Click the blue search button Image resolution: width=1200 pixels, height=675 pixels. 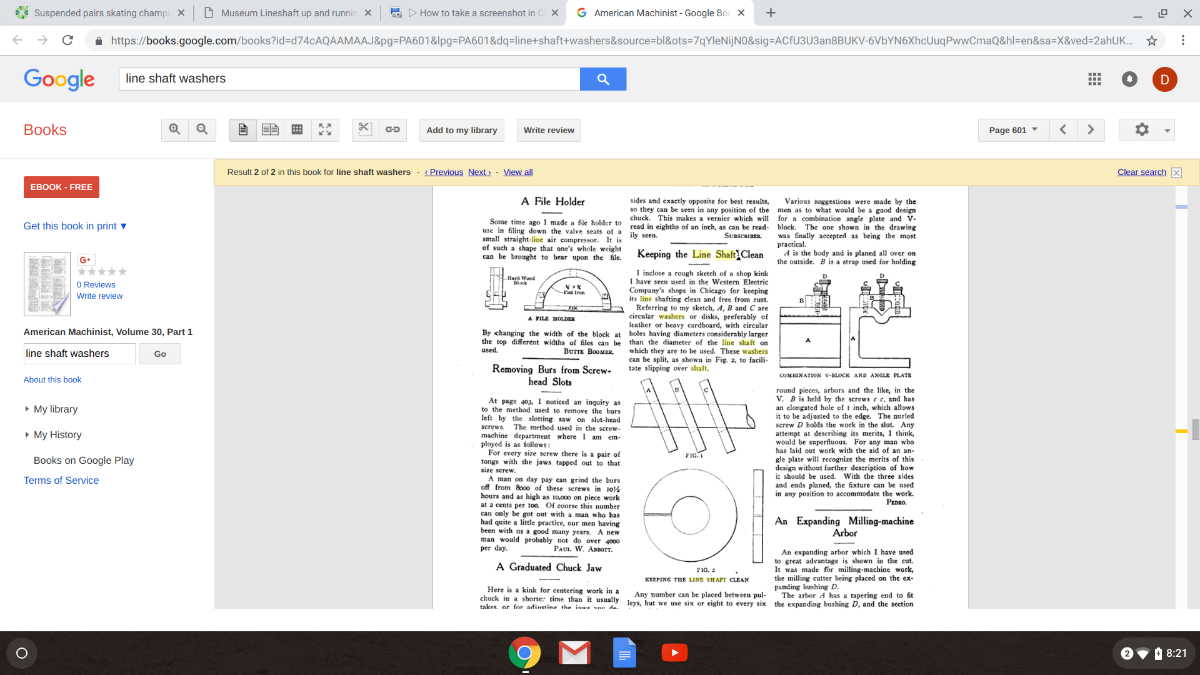click(603, 79)
